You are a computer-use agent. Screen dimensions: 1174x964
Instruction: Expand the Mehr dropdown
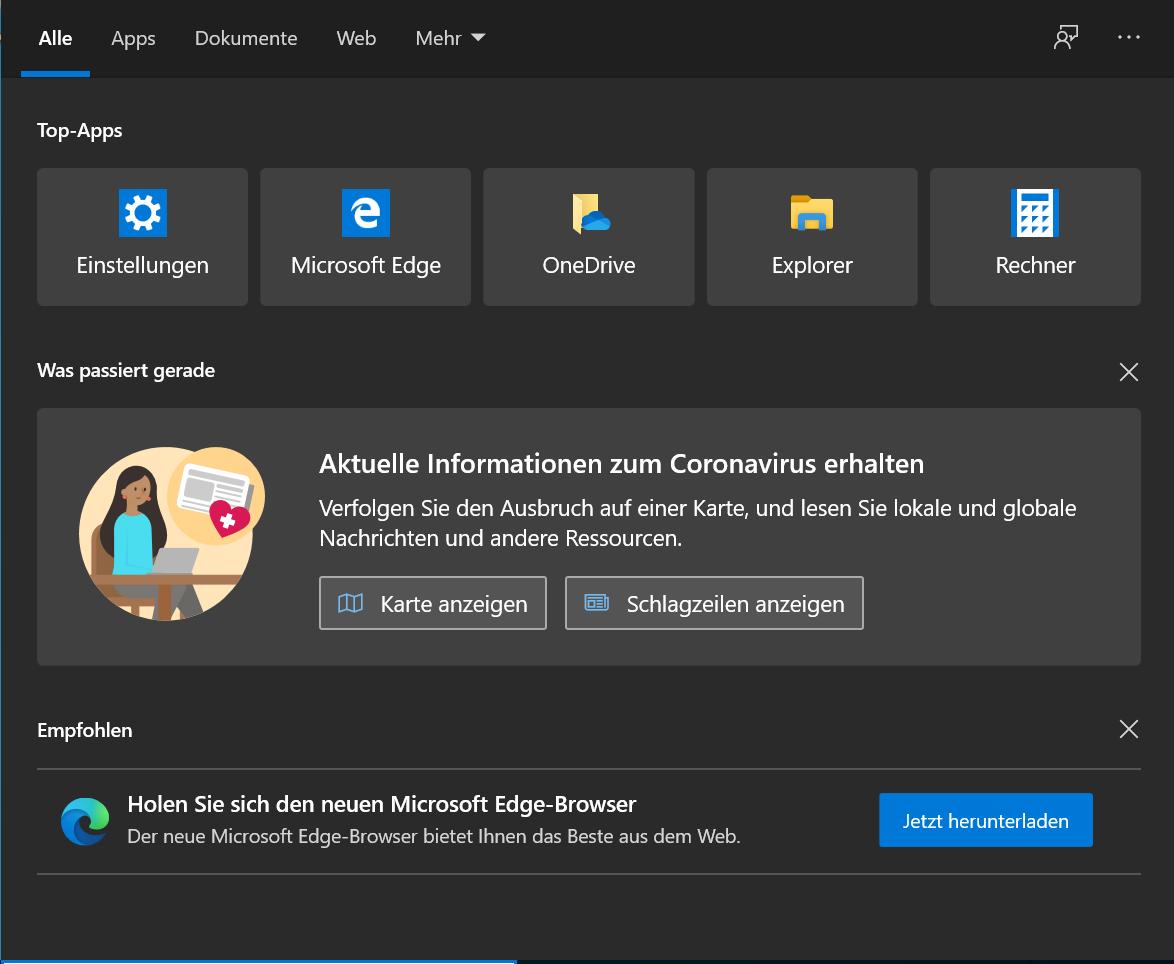point(450,38)
